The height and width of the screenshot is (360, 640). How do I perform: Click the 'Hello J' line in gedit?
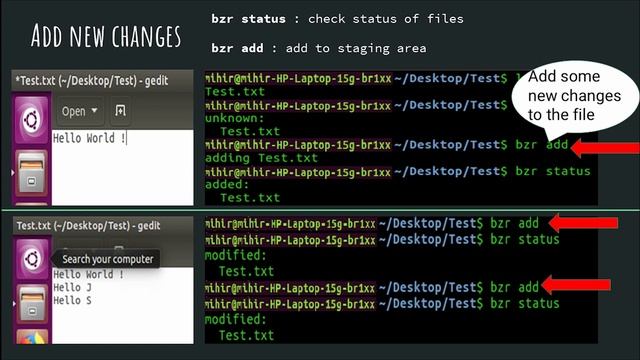[72, 287]
